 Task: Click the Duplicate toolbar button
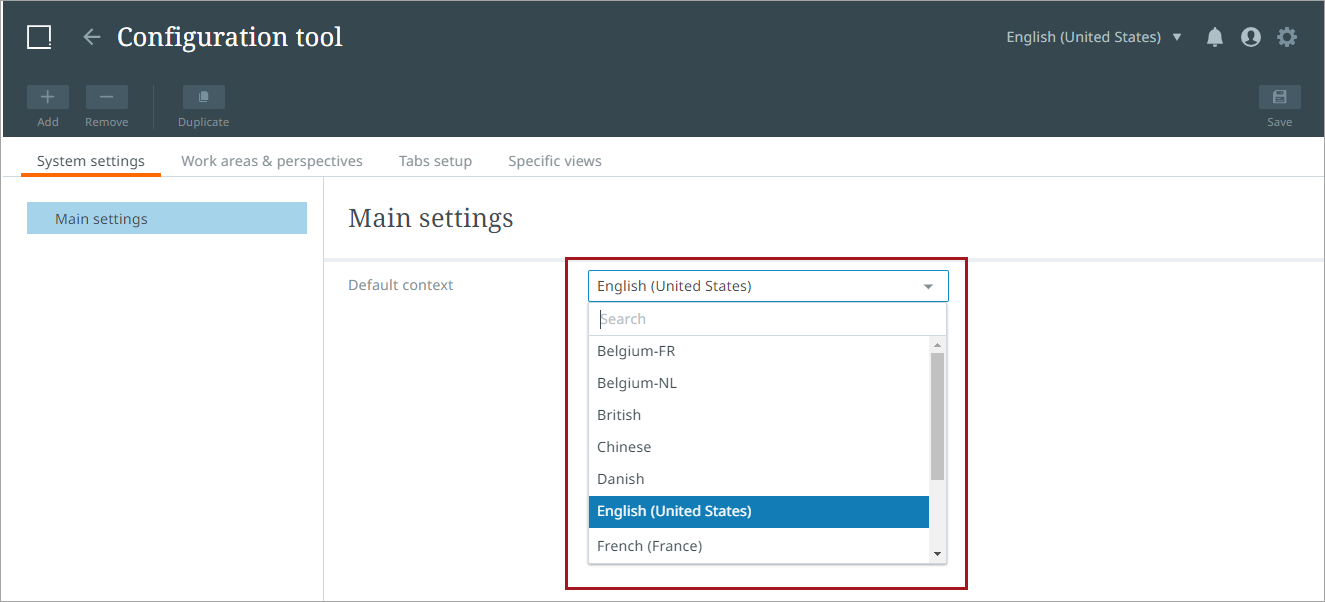[204, 97]
